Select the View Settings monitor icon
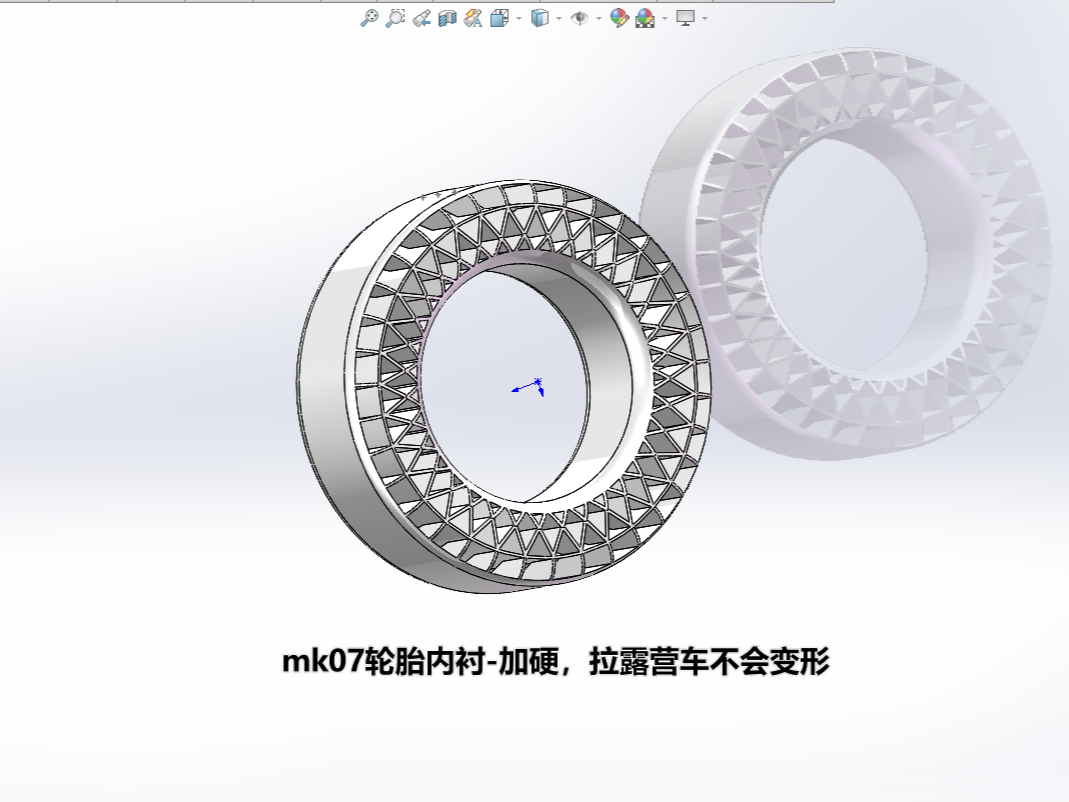The width and height of the screenshot is (1069, 802). (685, 18)
